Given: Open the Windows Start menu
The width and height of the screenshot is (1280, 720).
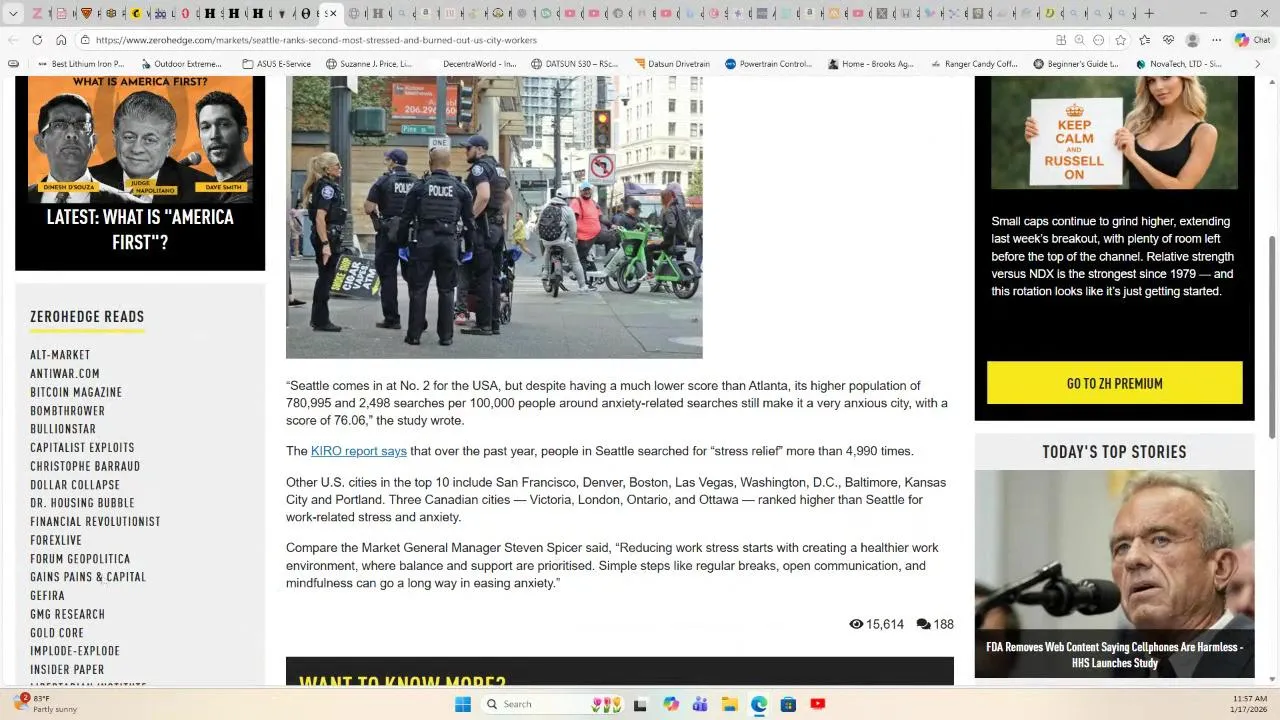Looking at the screenshot, I should click(462, 704).
